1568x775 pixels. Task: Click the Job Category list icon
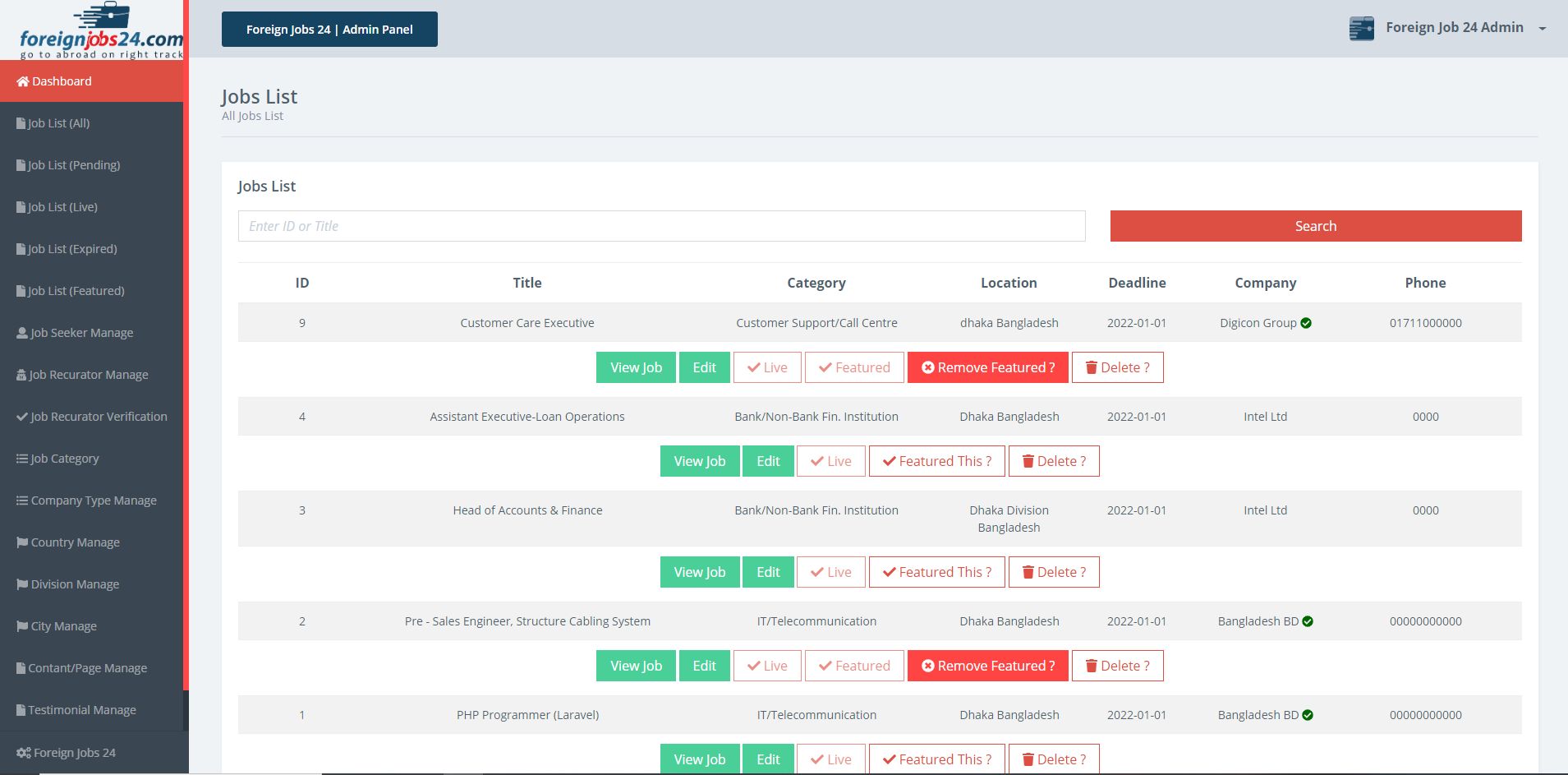22,459
